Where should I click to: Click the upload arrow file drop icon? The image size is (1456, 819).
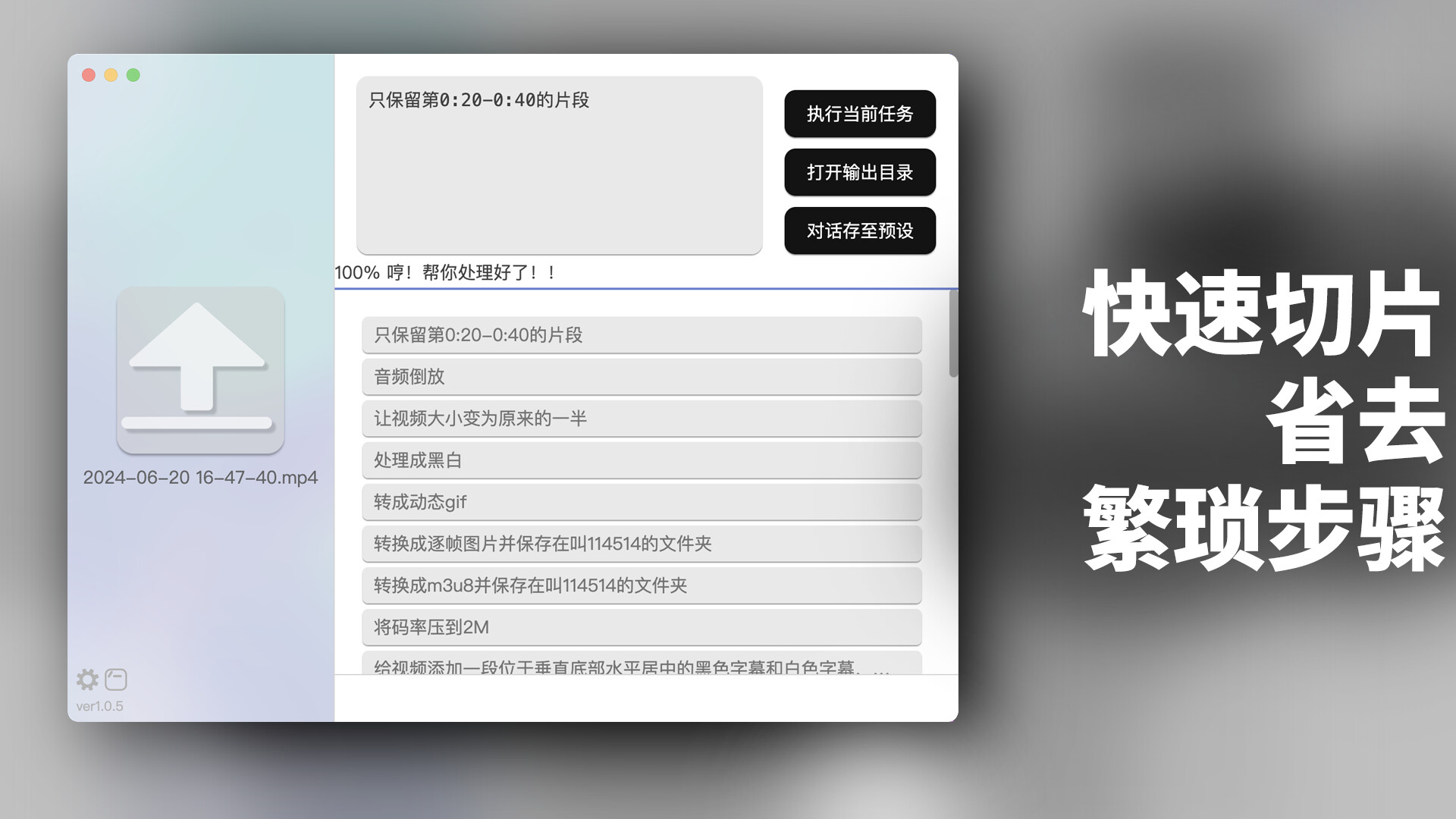click(200, 370)
